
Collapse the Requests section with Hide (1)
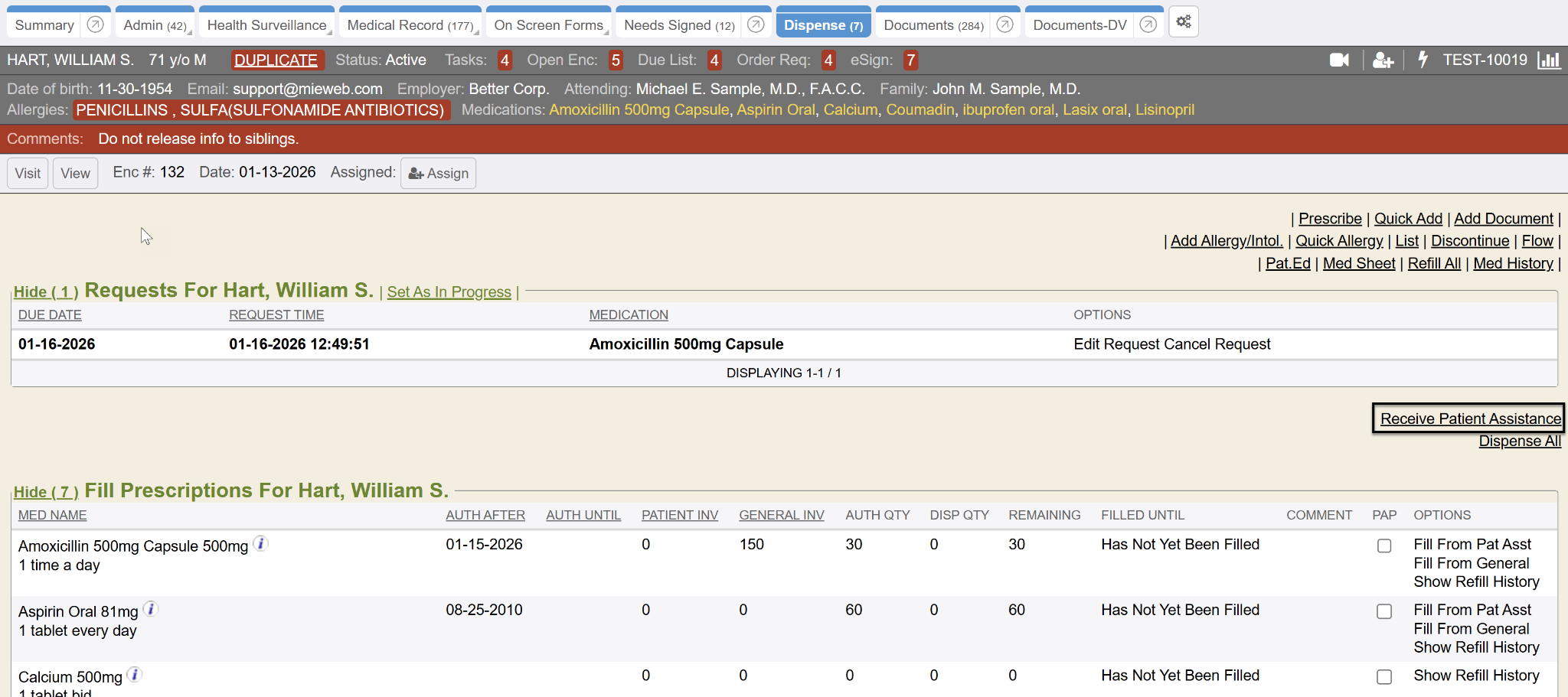(46, 292)
